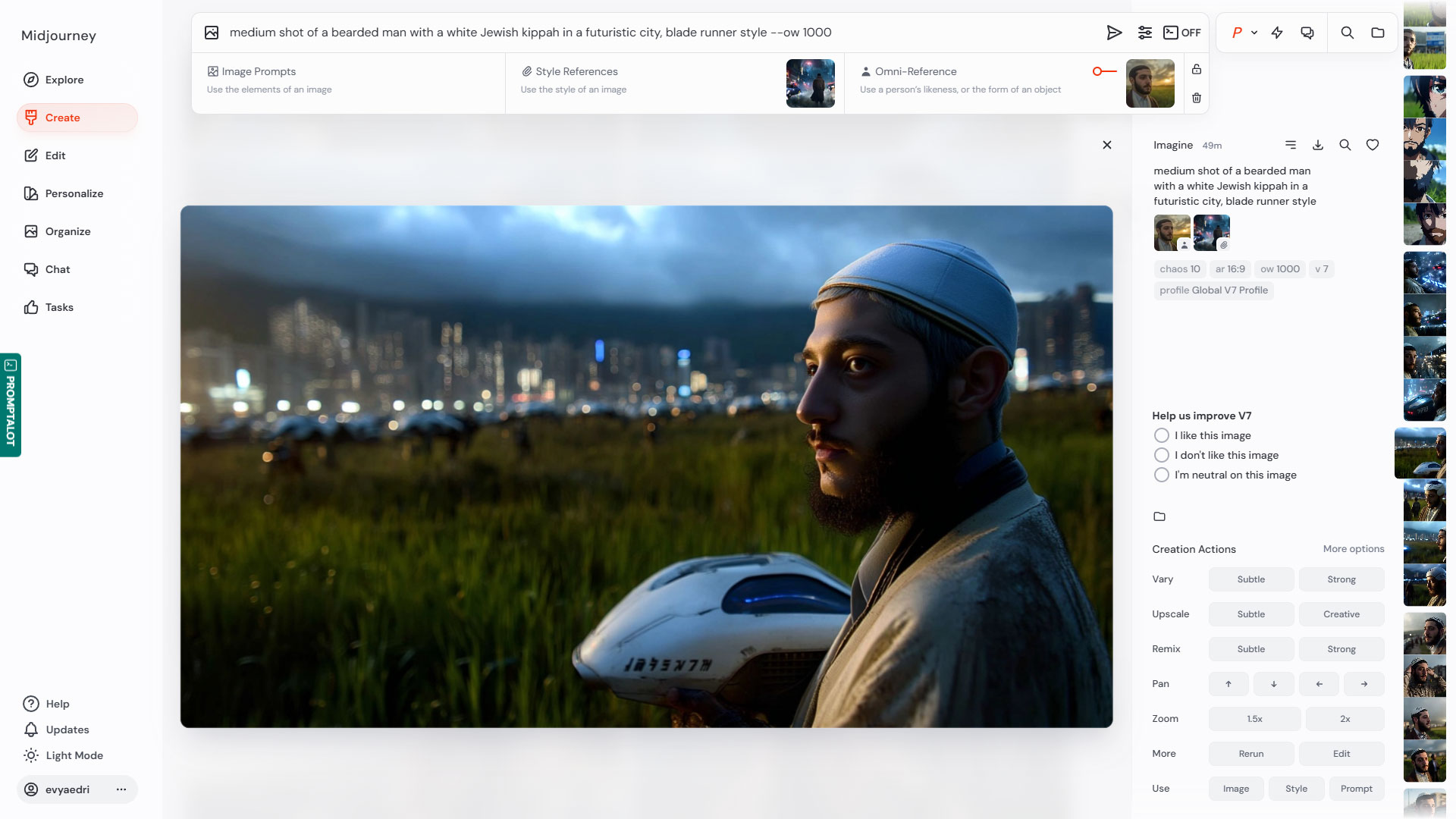Image resolution: width=1456 pixels, height=819 pixels.
Task: Click the Omni-Reference portrait thumbnail in prompt bar
Action: click(x=1150, y=83)
